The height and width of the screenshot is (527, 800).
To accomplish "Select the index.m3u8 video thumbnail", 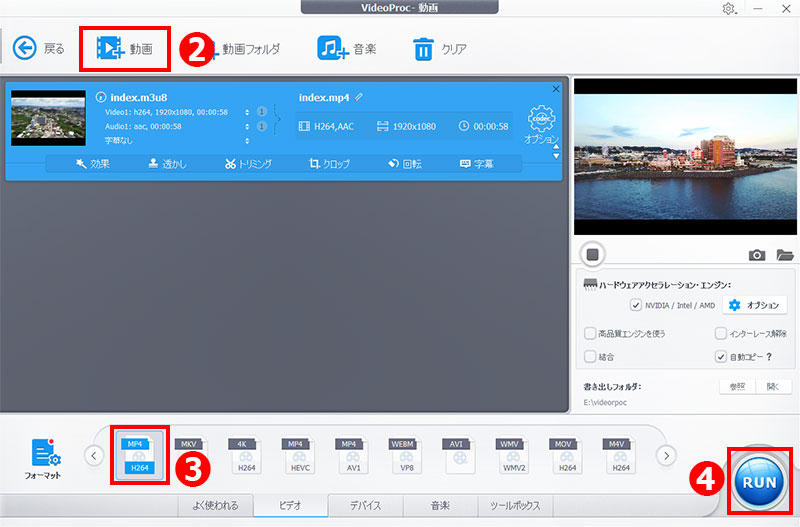I will click(48, 118).
